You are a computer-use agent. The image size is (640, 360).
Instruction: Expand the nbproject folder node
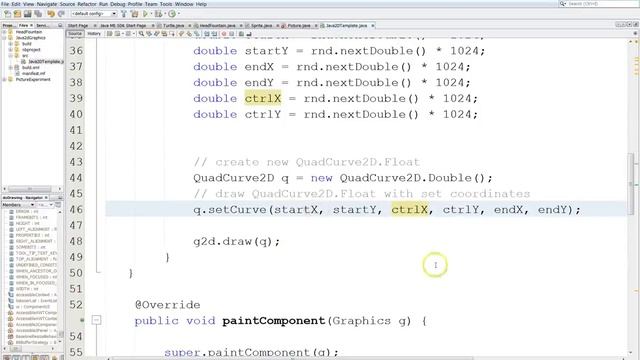pyautogui.click(x=11, y=49)
